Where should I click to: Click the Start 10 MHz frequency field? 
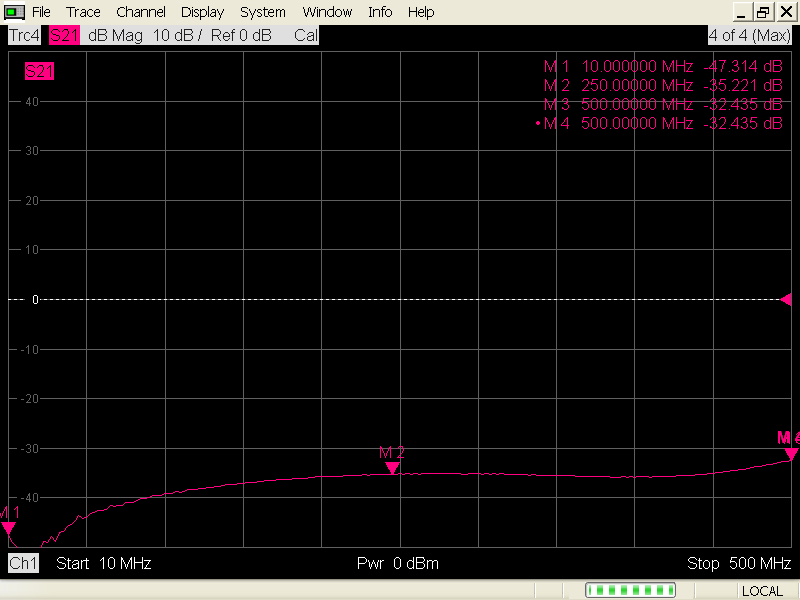104,563
